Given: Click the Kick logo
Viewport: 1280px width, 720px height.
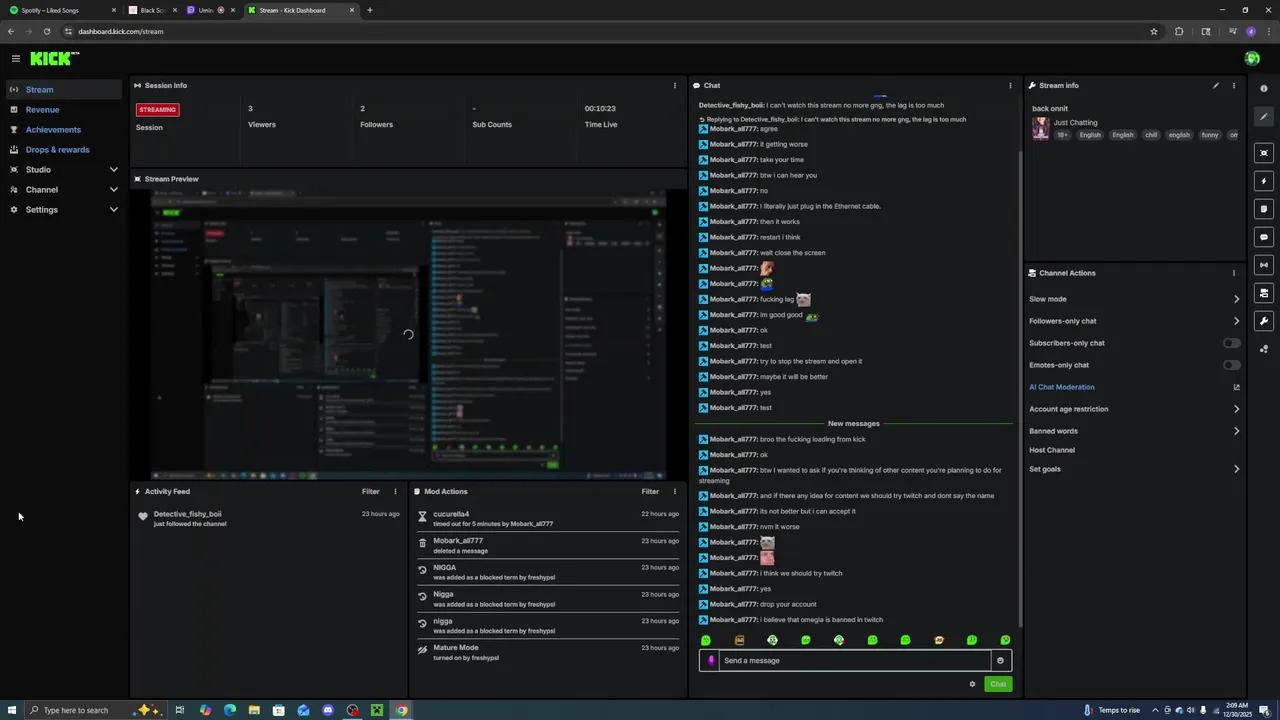Looking at the screenshot, I should (x=54, y=59).
